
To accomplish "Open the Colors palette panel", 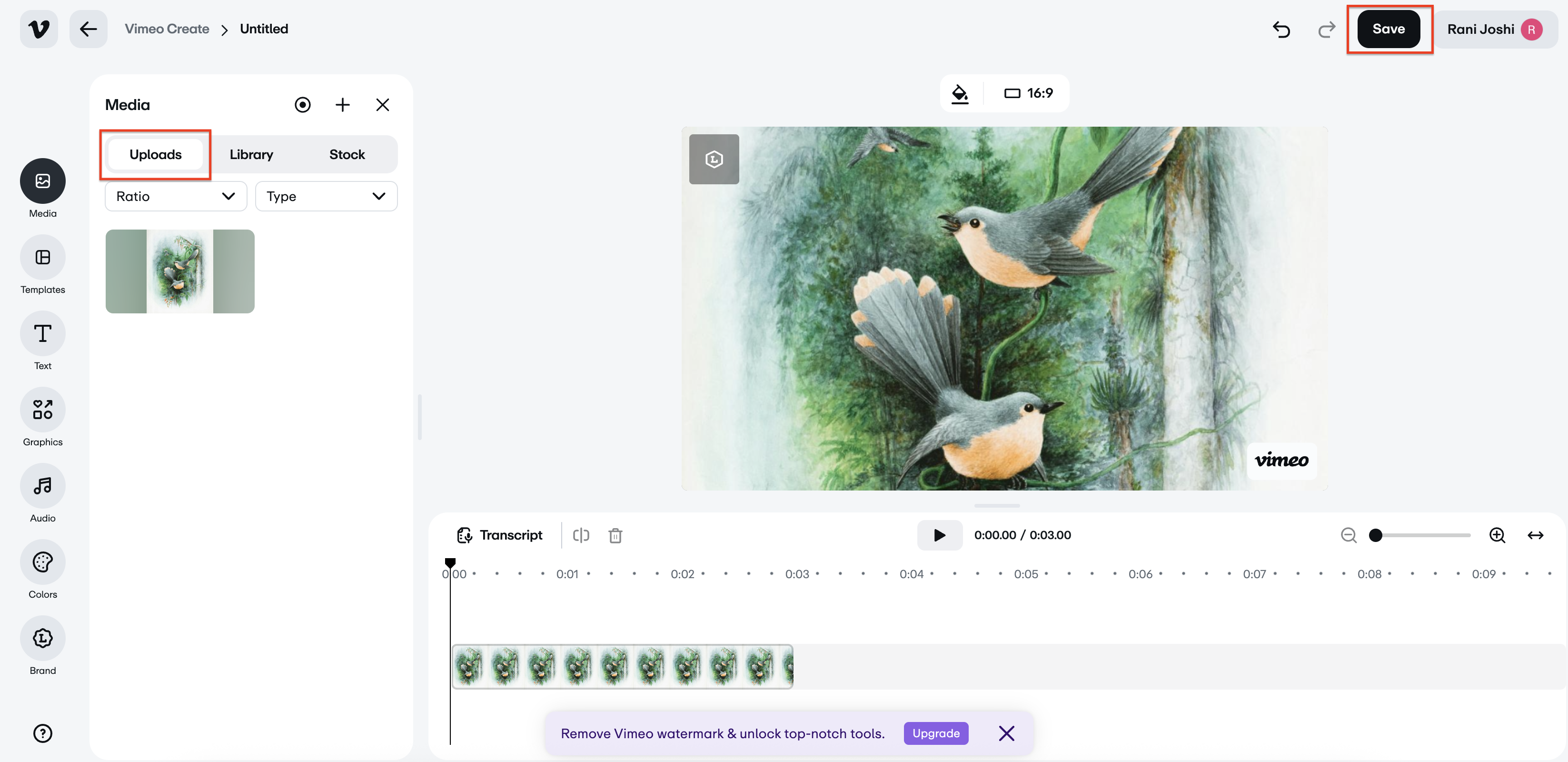I will pyautogui.click(x=43, y=562).
